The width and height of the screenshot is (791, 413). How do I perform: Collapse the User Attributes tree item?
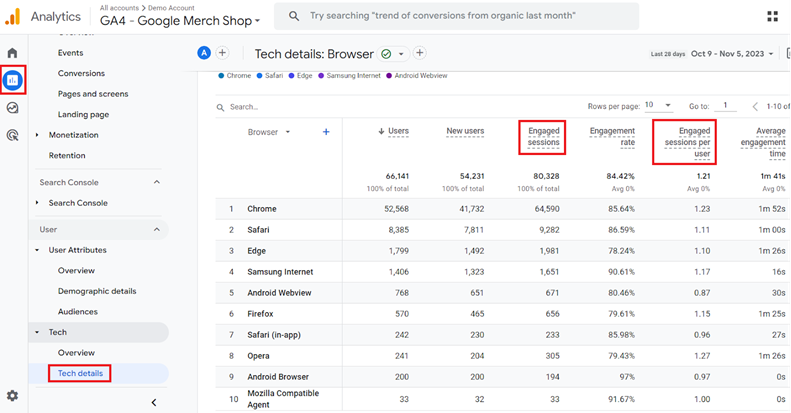pos(37,250)
